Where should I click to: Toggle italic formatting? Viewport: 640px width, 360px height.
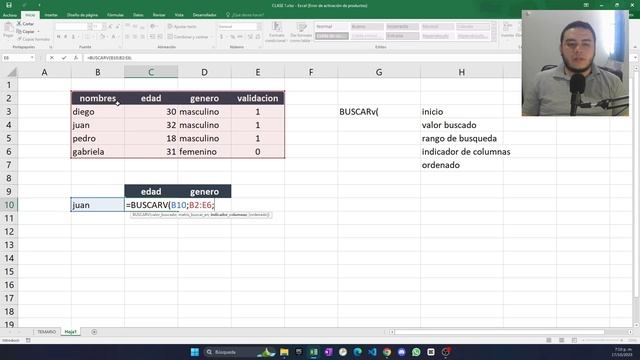click(x=66, y=37)
